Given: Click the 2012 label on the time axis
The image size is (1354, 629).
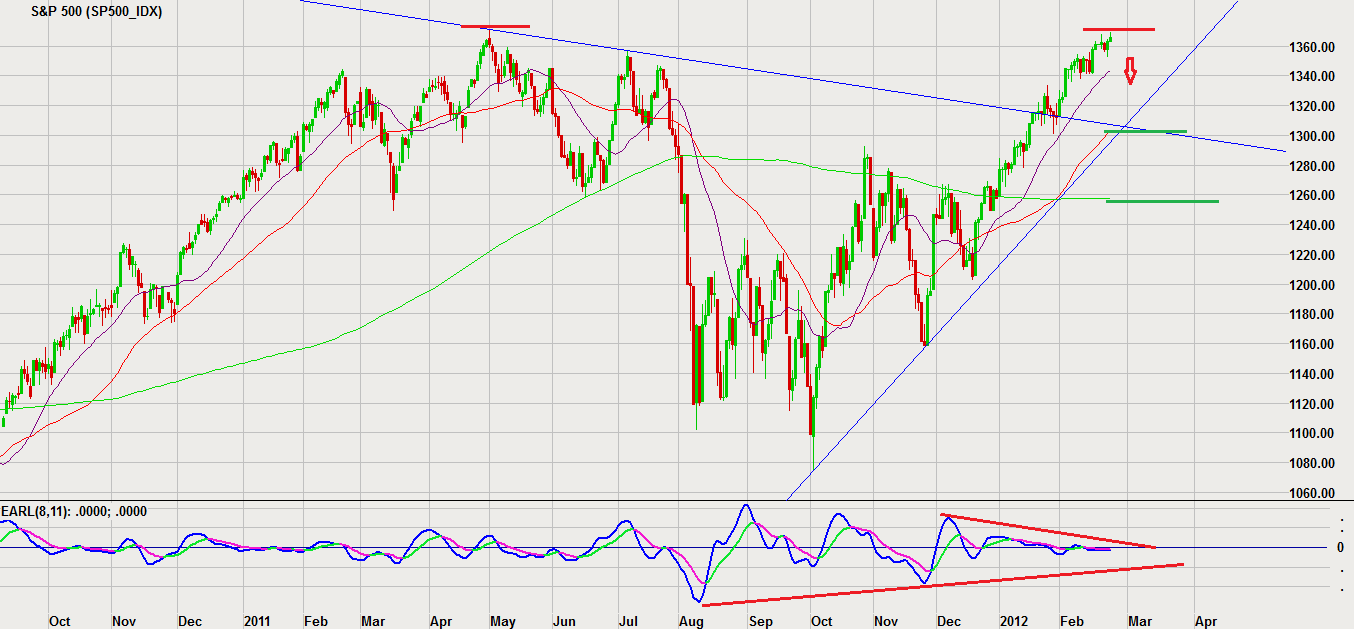Looking at the screenshot, I should [x=1015, y=621].
